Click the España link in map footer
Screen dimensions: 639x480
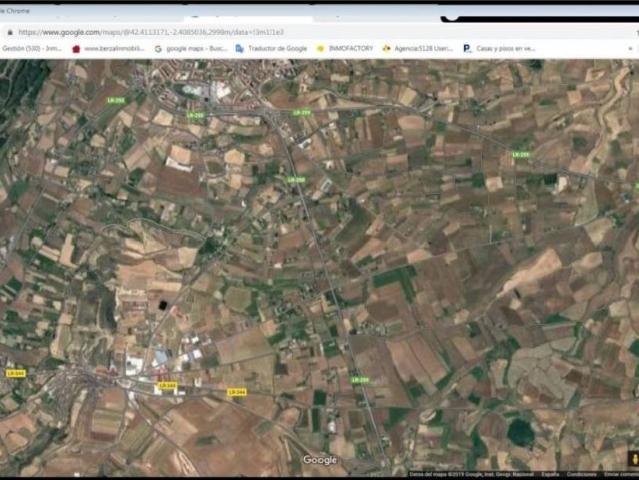[x=550, y=474]
